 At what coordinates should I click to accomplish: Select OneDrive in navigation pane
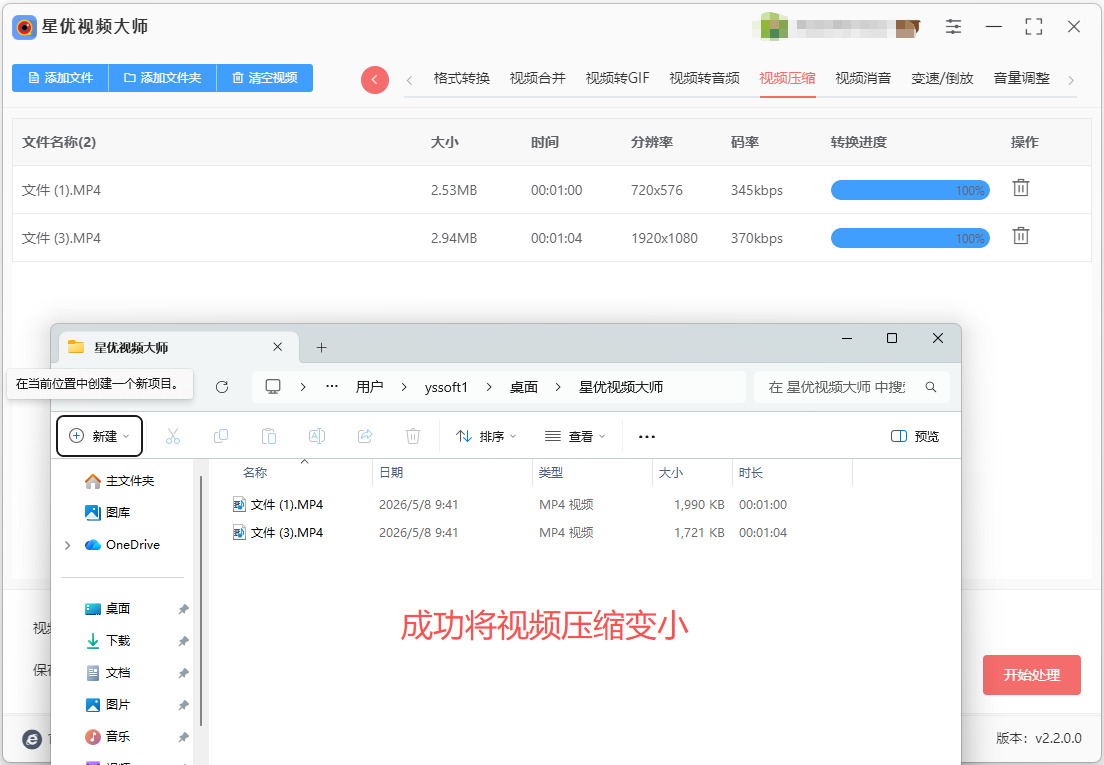(x=123, y=545)
